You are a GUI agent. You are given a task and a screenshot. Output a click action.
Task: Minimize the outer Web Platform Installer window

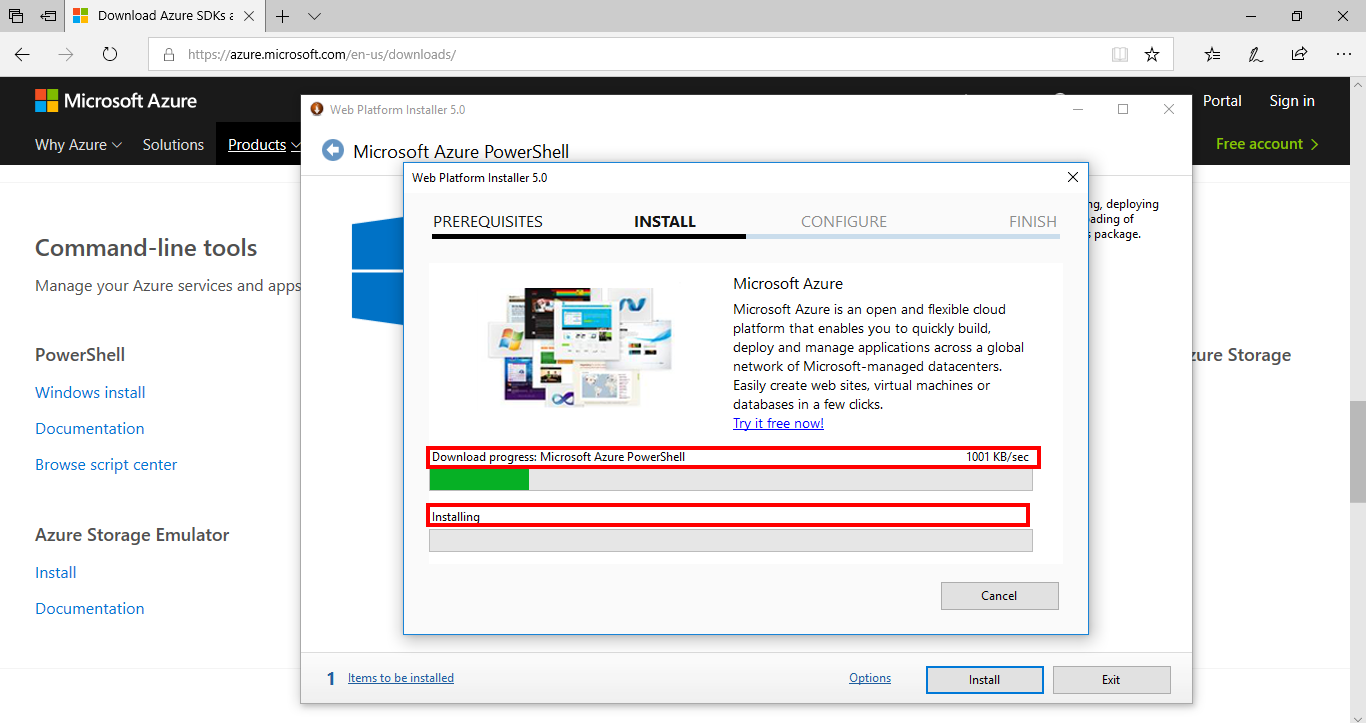[x=1077, y=109]
